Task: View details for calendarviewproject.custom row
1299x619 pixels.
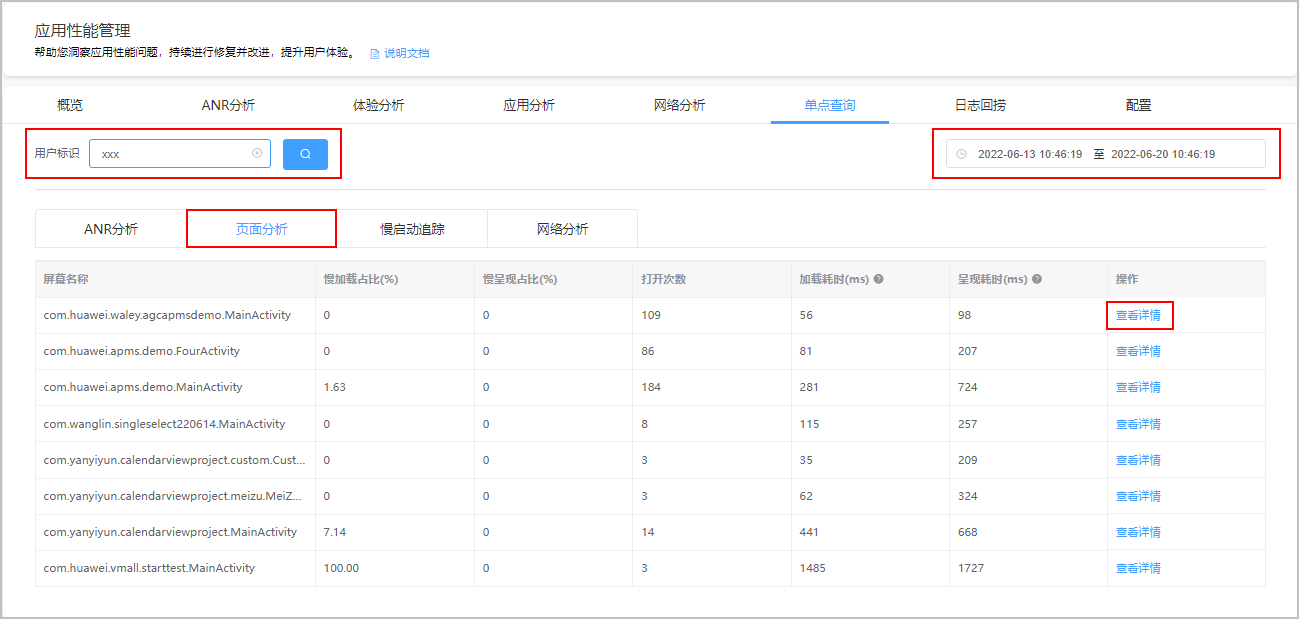Action: click(1138, 460)
